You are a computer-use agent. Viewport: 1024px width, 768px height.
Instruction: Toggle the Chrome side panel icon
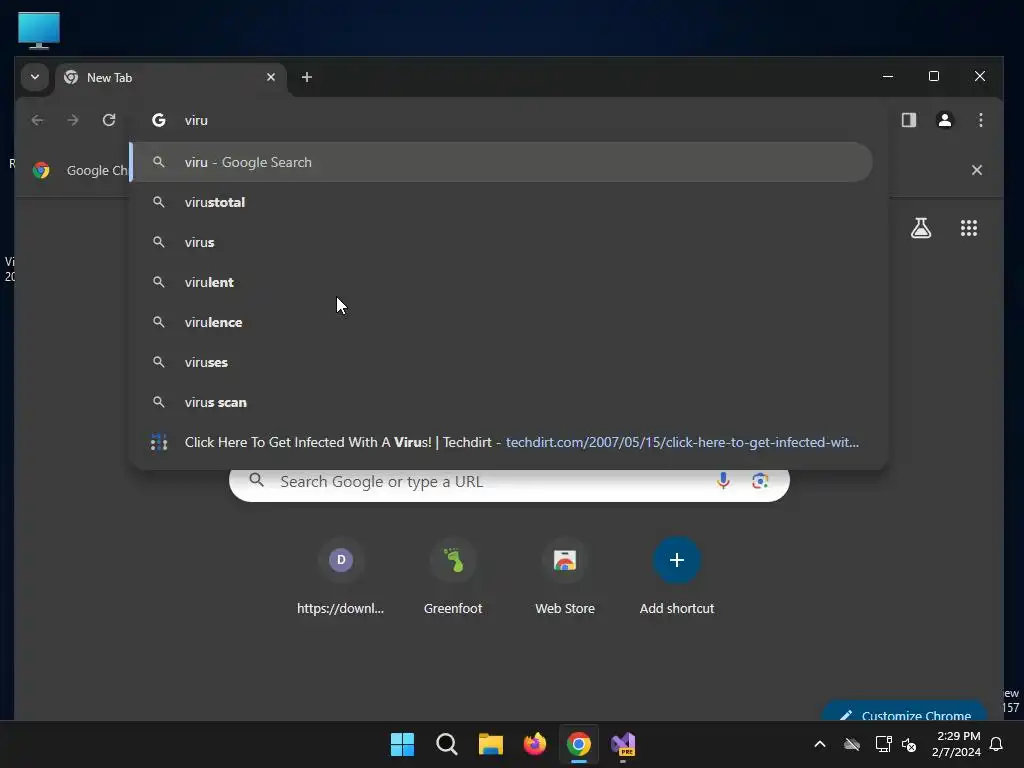[909, 120]
